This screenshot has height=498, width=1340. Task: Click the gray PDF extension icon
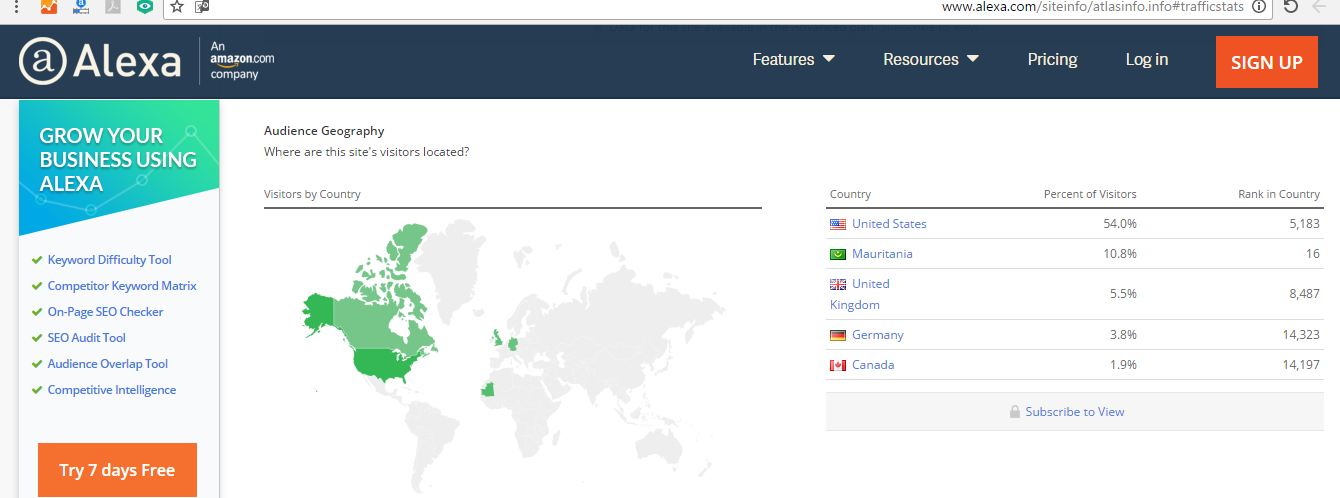tap(114, 6)
